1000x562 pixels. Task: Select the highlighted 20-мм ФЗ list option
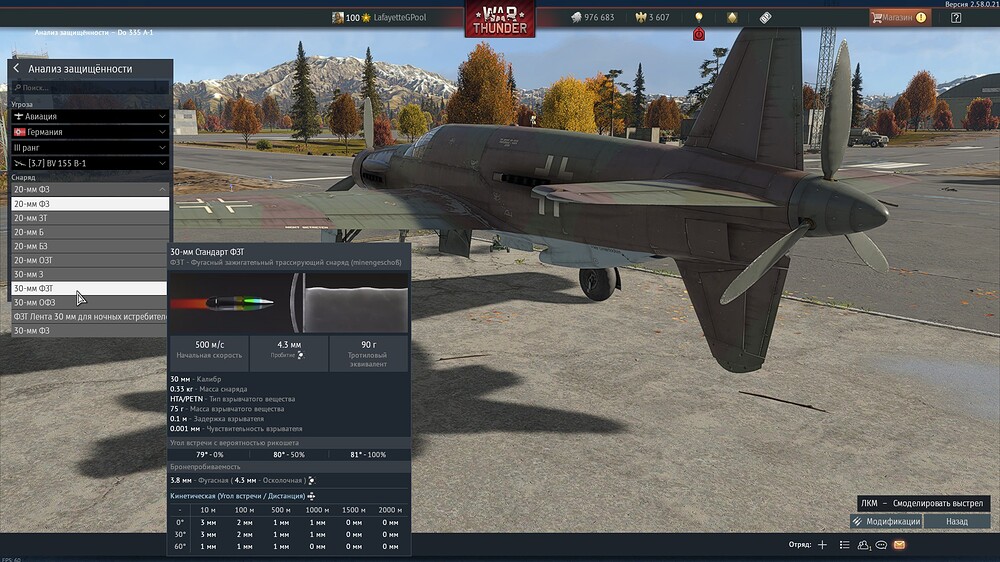[x=90, y=203]
